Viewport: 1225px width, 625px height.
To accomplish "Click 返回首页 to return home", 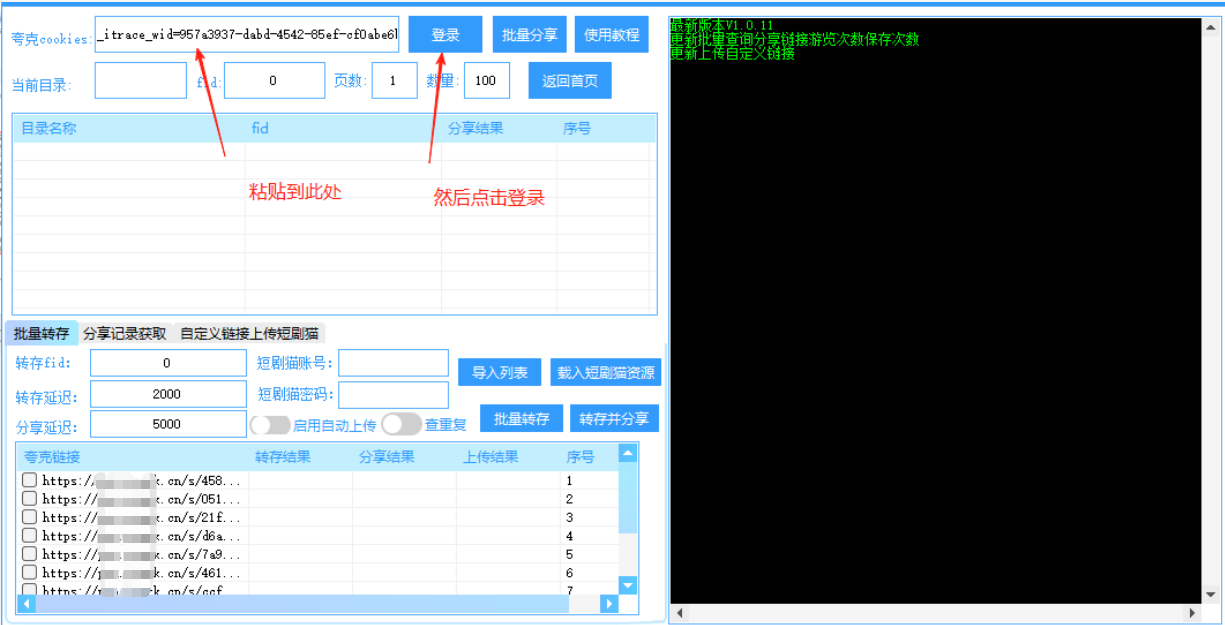I will (570, 81).
